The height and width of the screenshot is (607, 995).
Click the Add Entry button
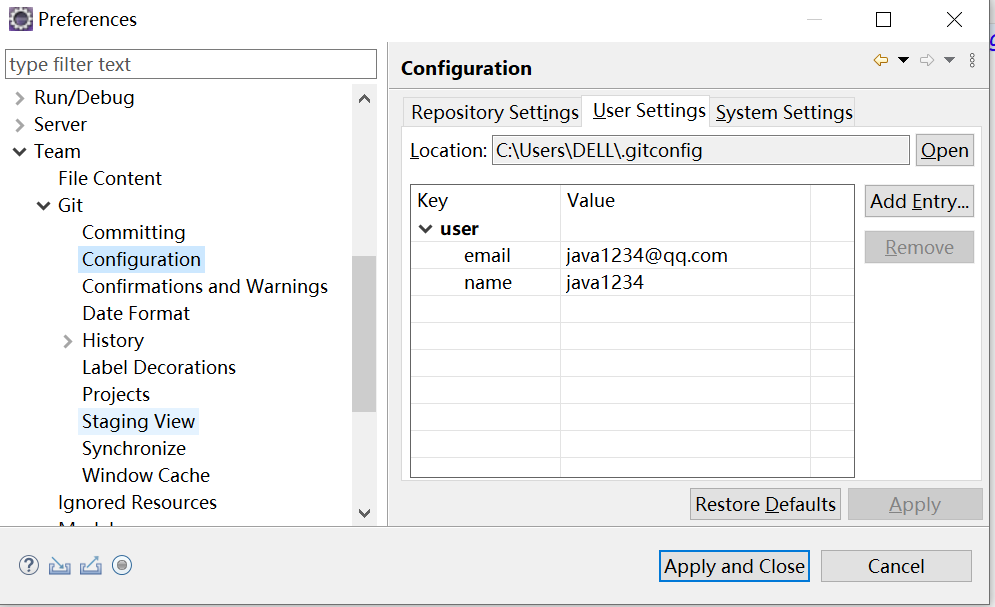pos(919,201)
